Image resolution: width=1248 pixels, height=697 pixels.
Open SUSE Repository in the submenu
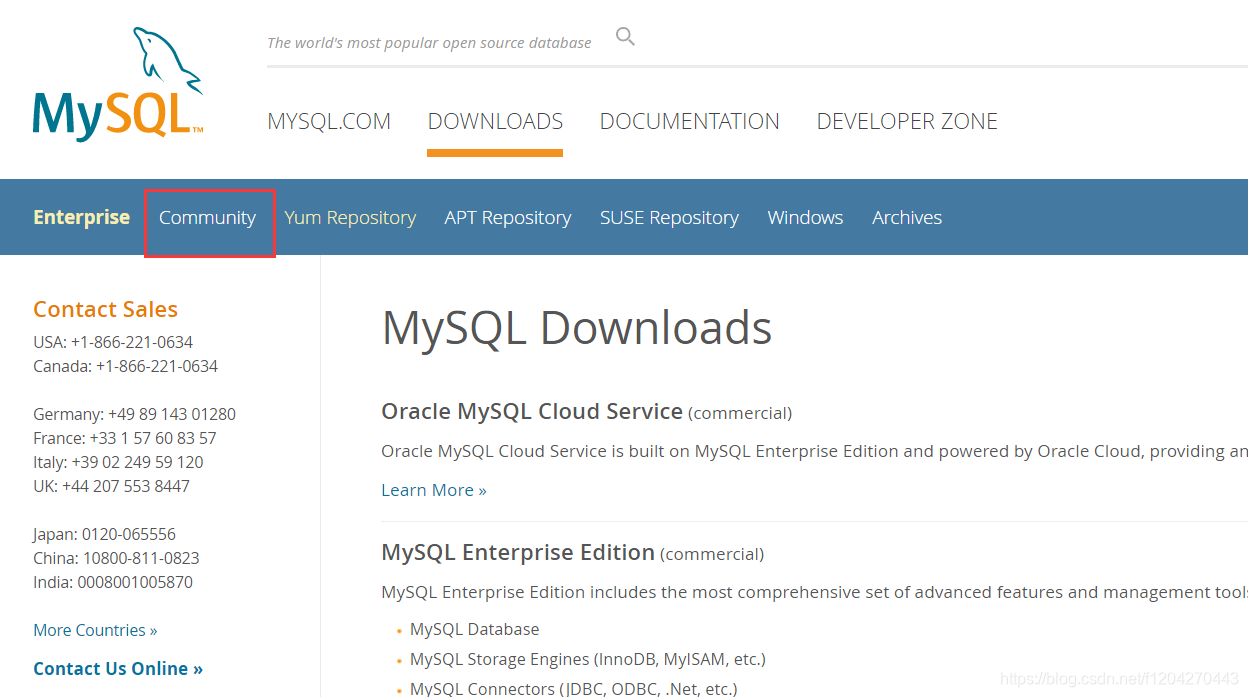click(669, 218)
